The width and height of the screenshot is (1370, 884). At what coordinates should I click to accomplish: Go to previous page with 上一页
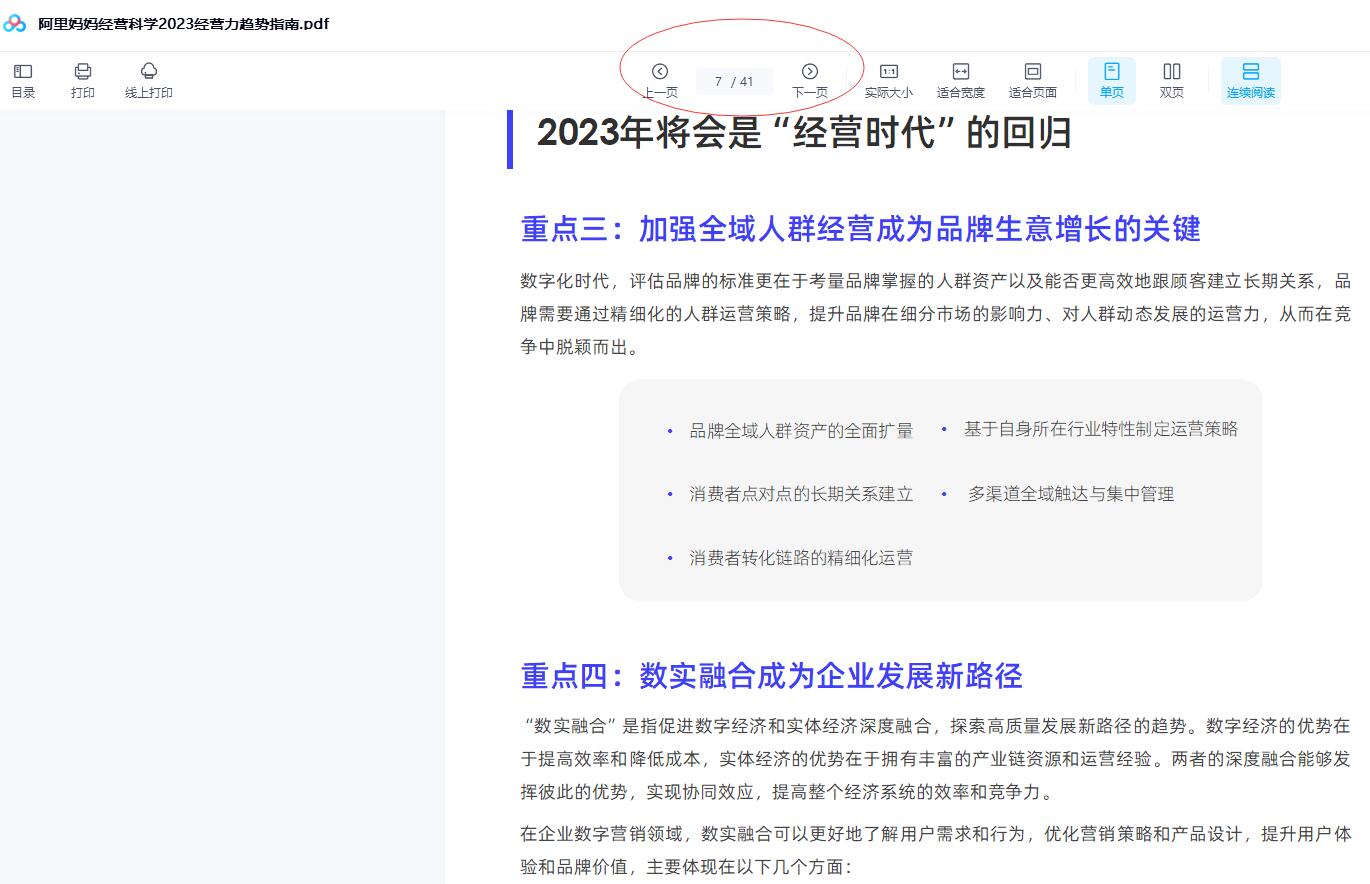click(660, 80)
